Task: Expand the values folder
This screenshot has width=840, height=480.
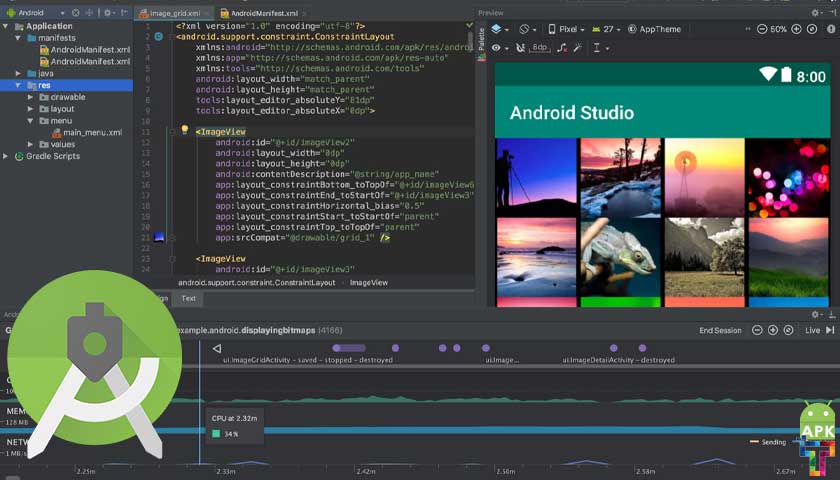Action: pos(30,144)
